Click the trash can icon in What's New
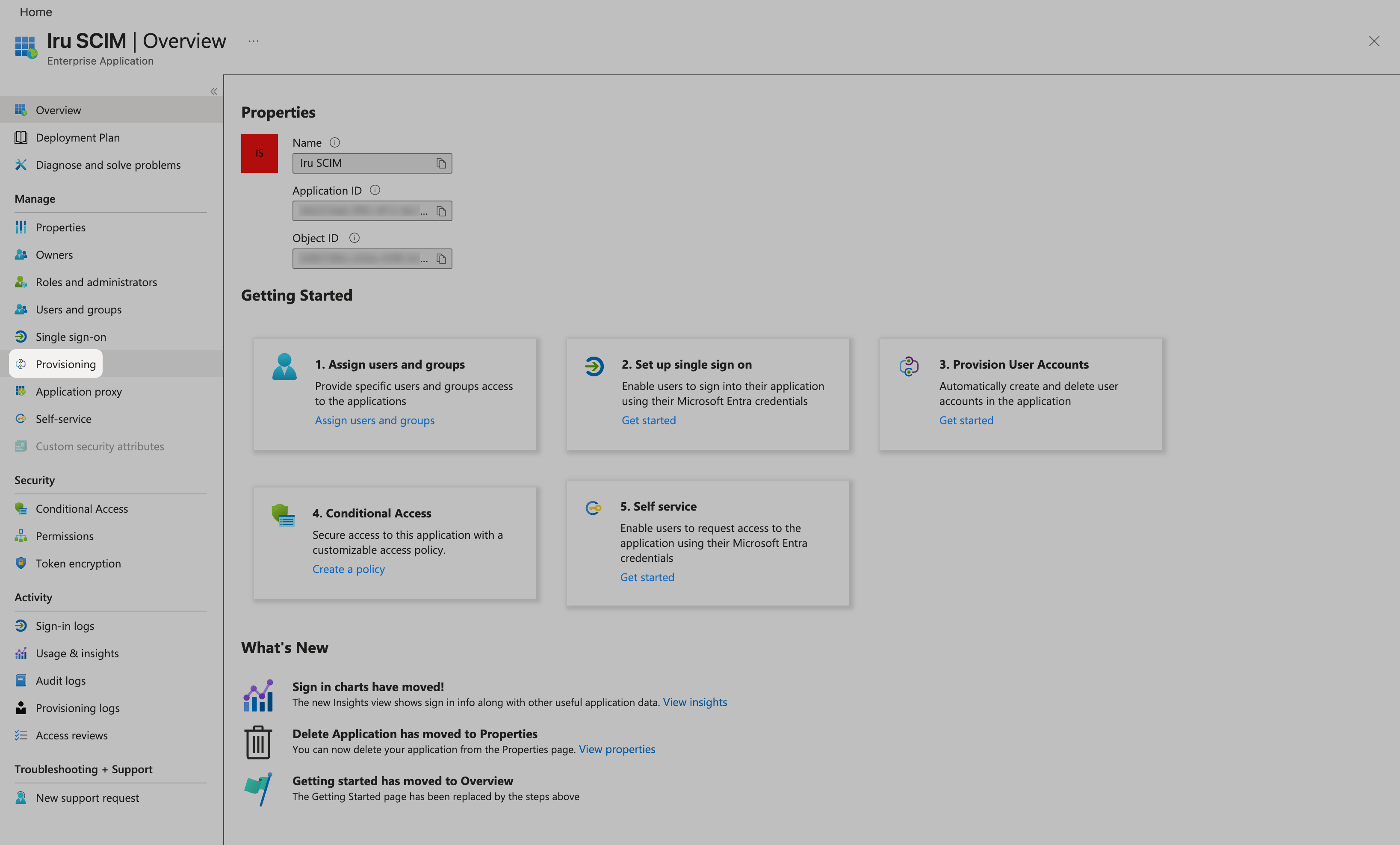This screenshot has height=845, width=1400. (258, 742)
